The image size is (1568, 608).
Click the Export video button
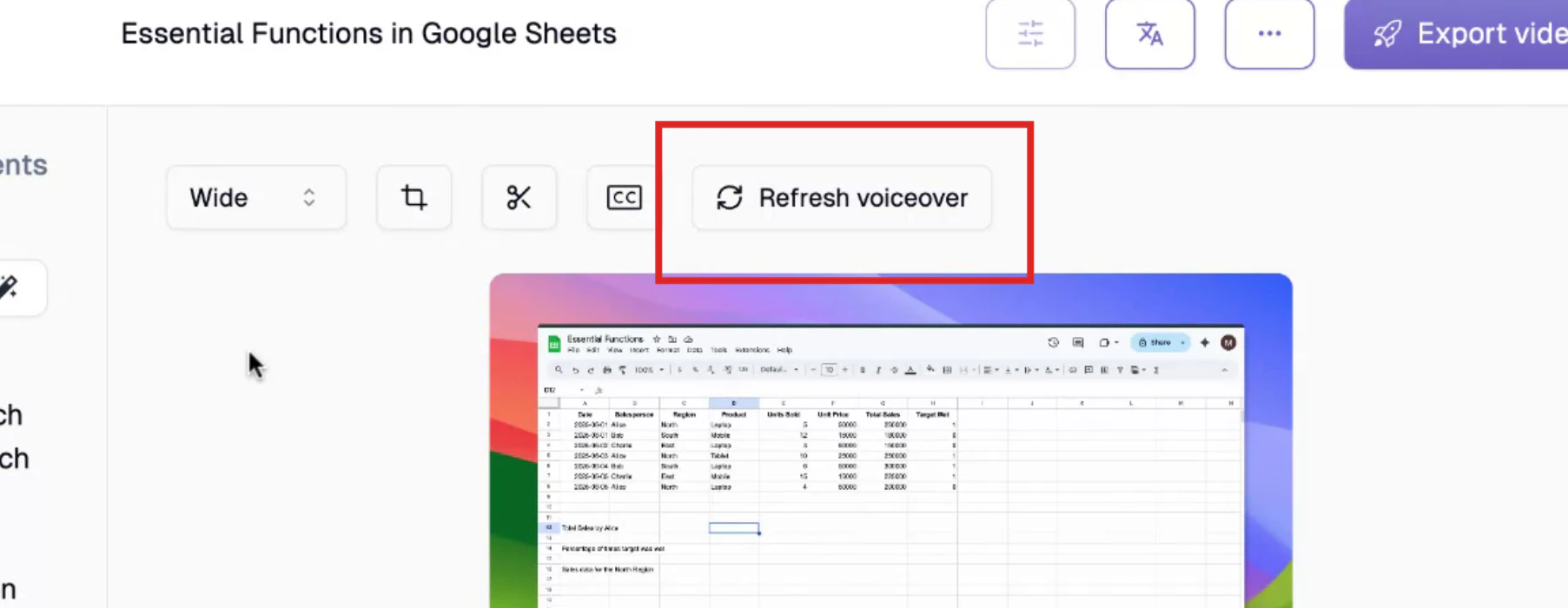point(1457,34)
